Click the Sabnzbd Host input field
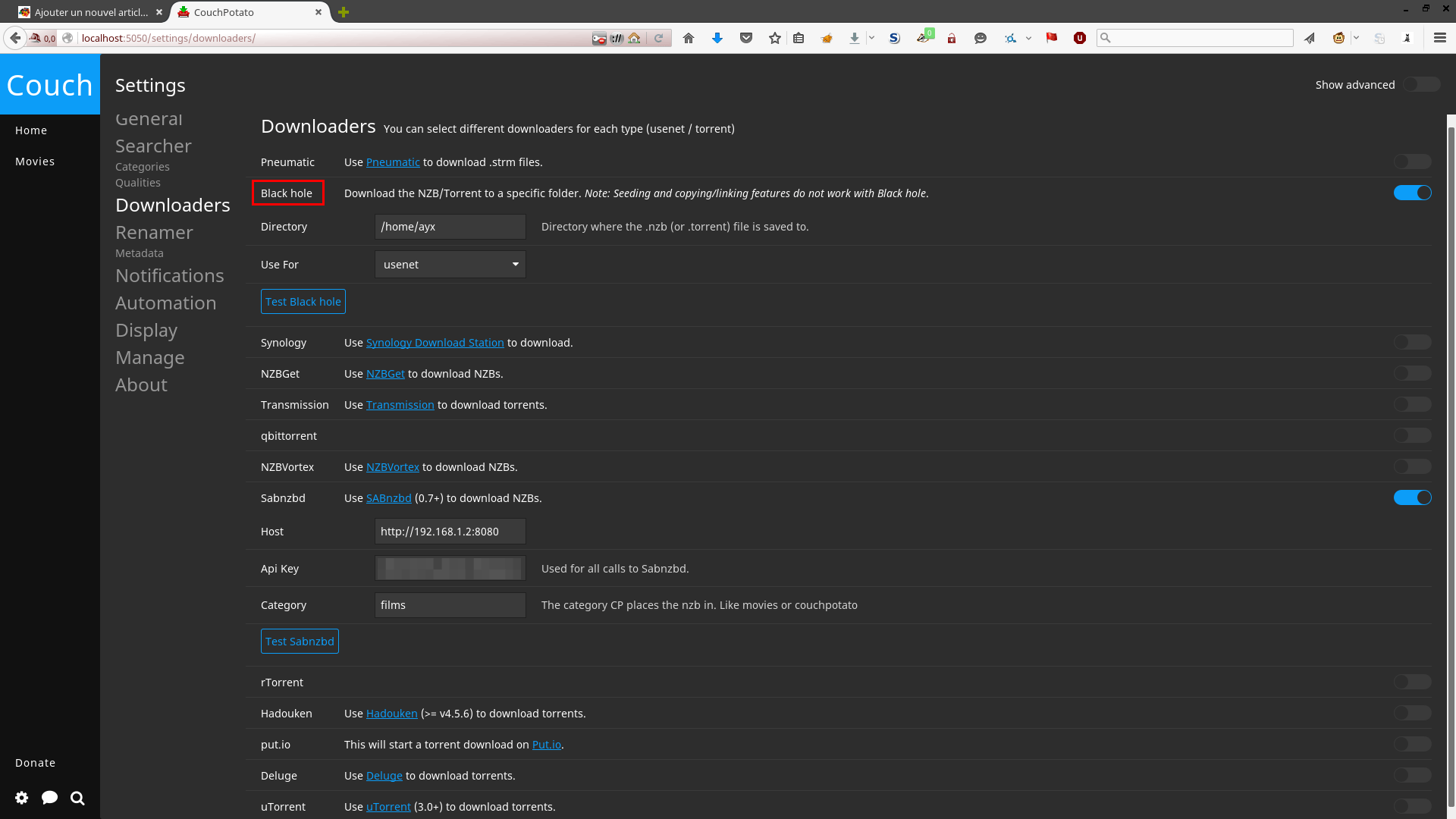The height and width of the screenshot is (819, 1456). tap(450, 531)
